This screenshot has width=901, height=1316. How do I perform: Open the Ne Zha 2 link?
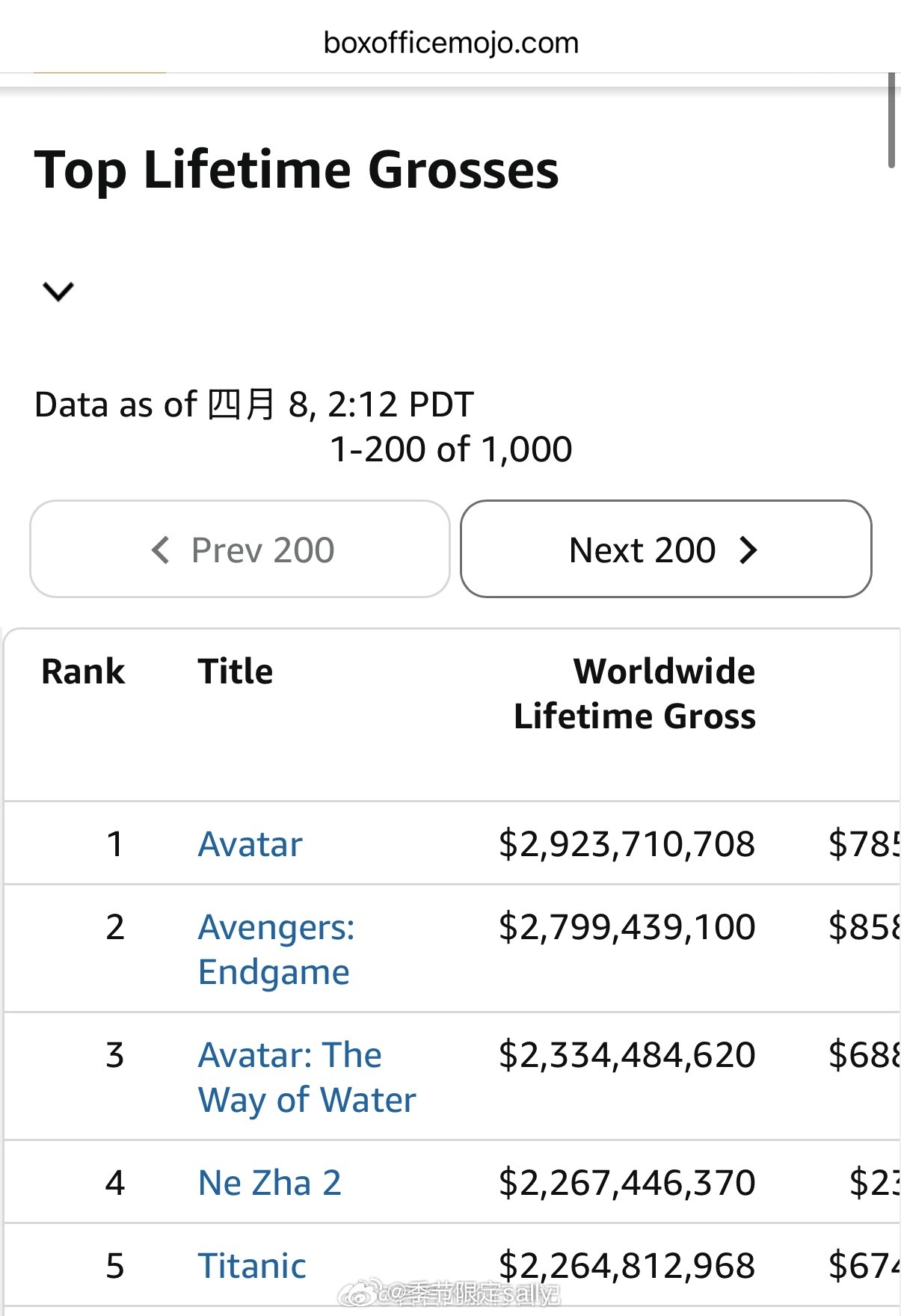(x=269, y=1183)
